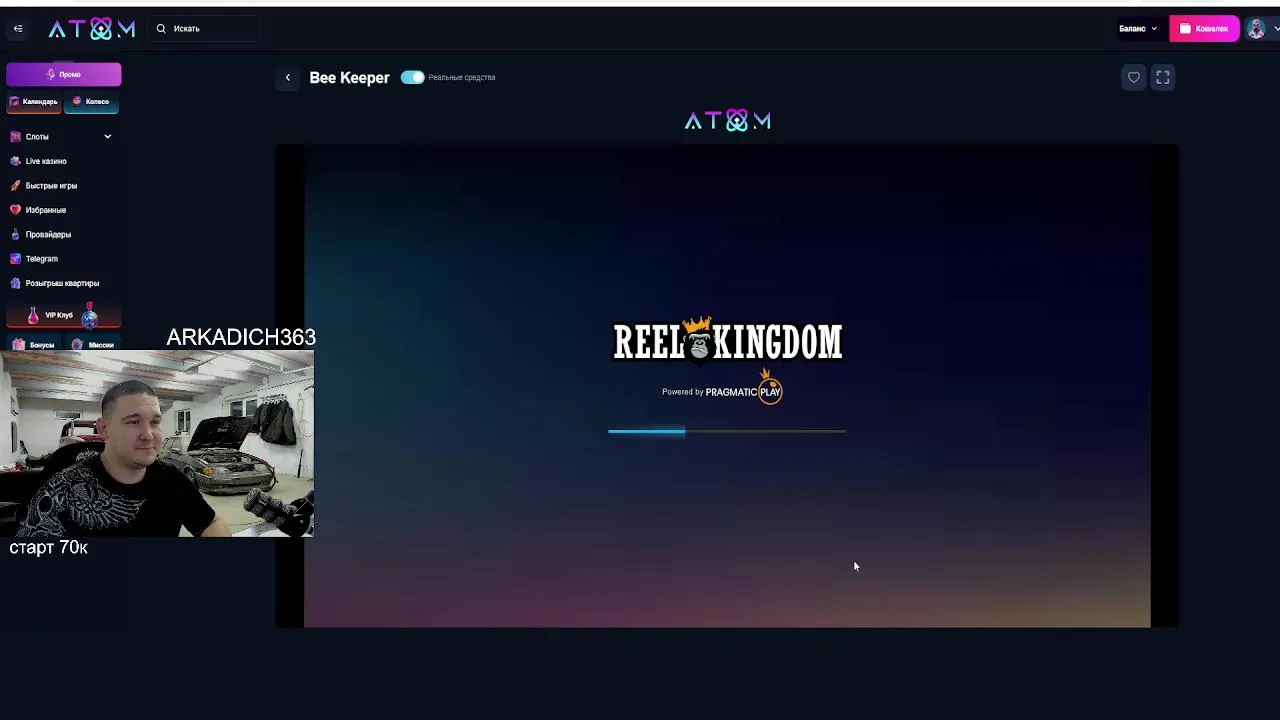Click the game loading progress bar
Screen dimensions: 1280x720
[727, 431]
